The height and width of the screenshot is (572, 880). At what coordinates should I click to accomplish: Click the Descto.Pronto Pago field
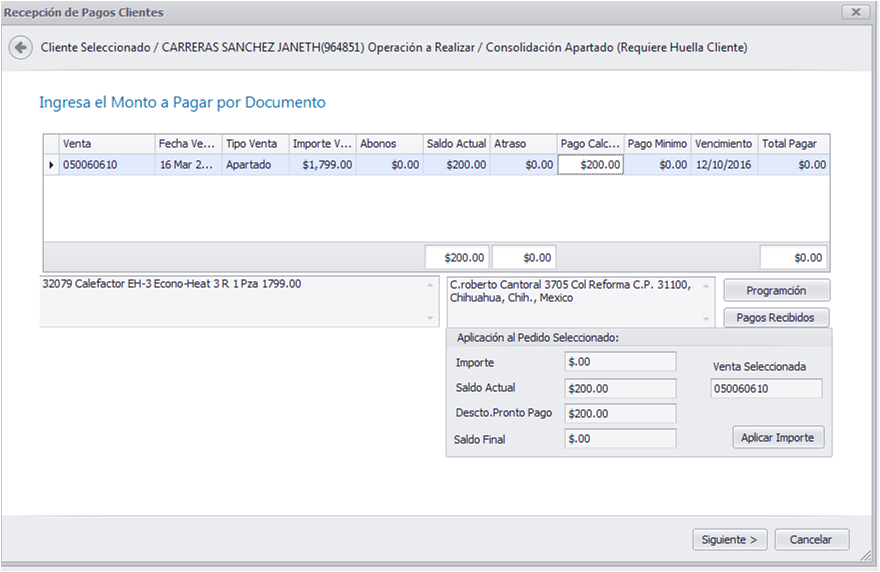tap(620, 414)
